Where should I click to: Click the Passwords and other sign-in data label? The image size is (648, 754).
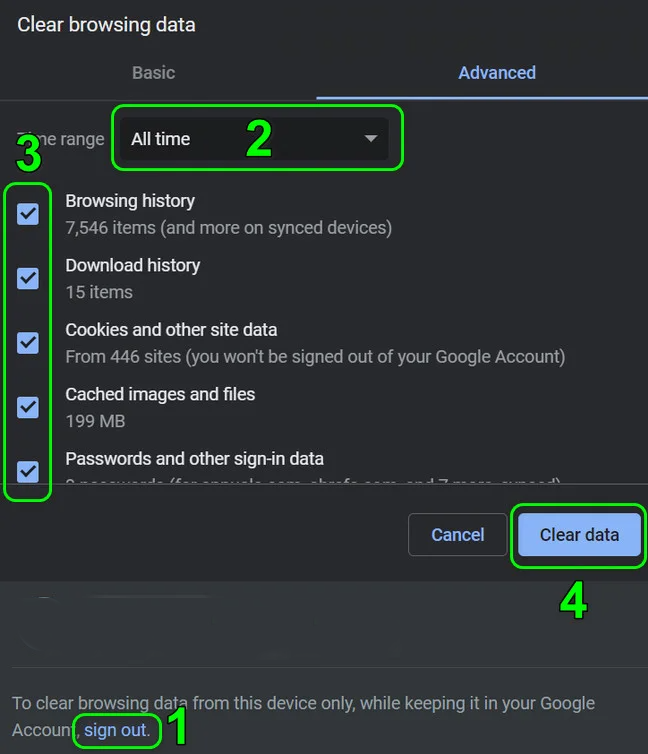pos(194,459)
